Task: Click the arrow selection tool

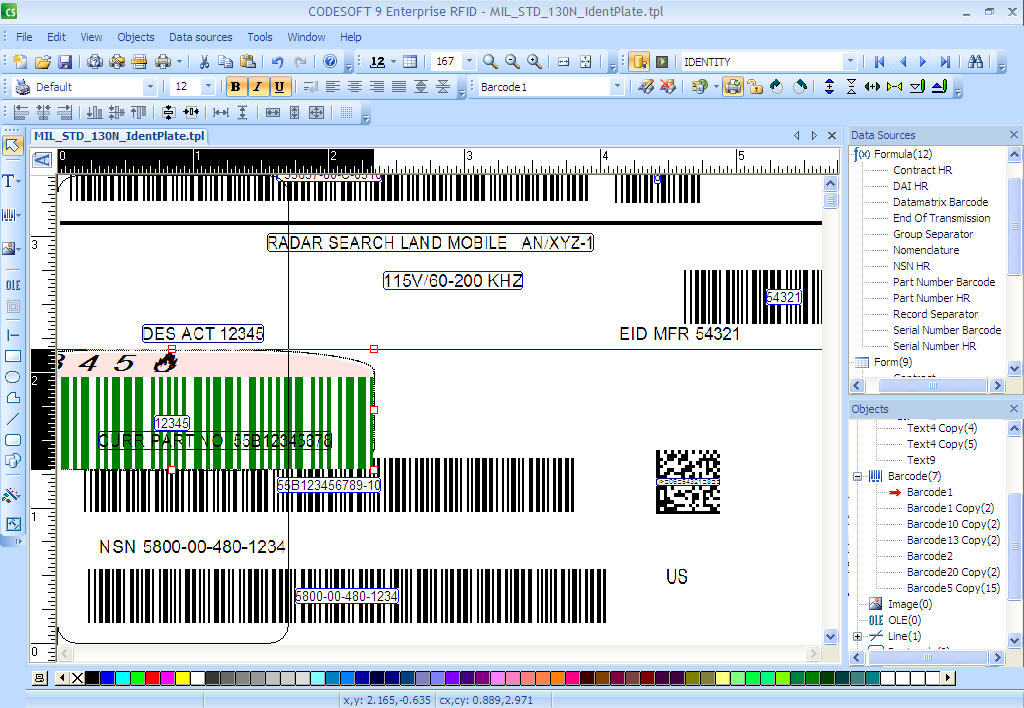Action: [12, 145]
